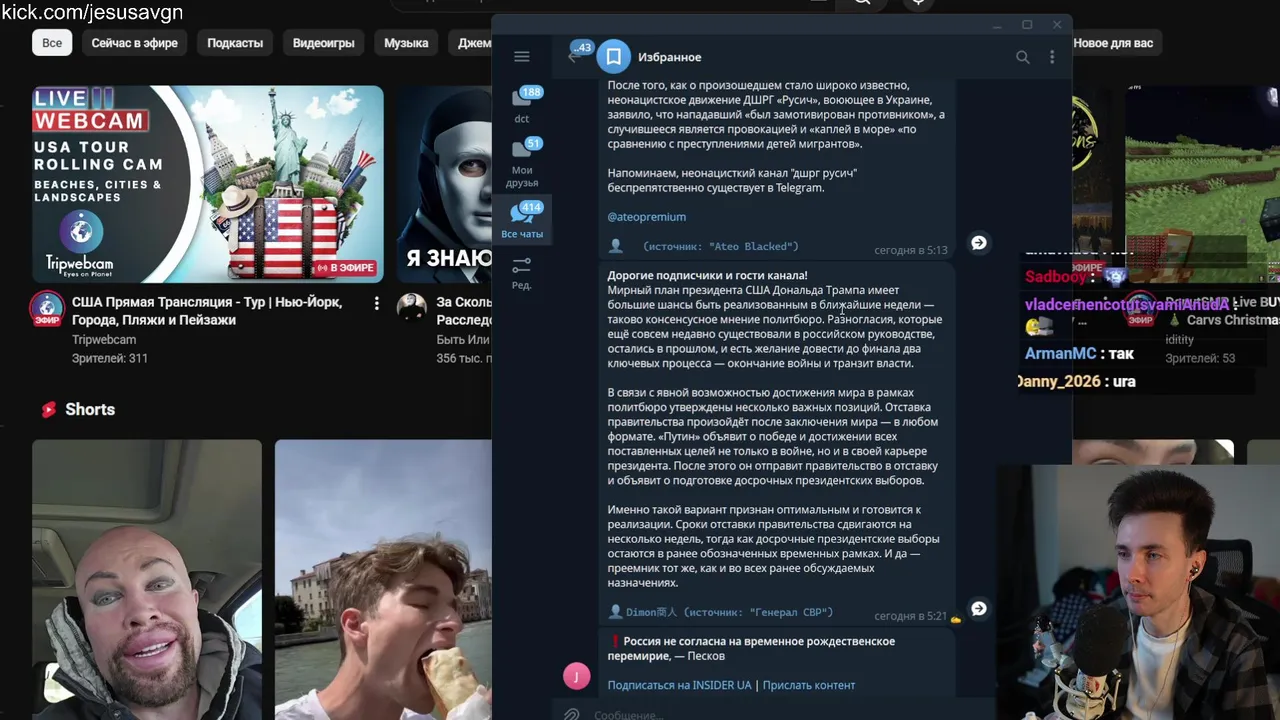Search within the Избранное chat
This screenshot has width=1280, height=720.
(x=1022, y=57)
